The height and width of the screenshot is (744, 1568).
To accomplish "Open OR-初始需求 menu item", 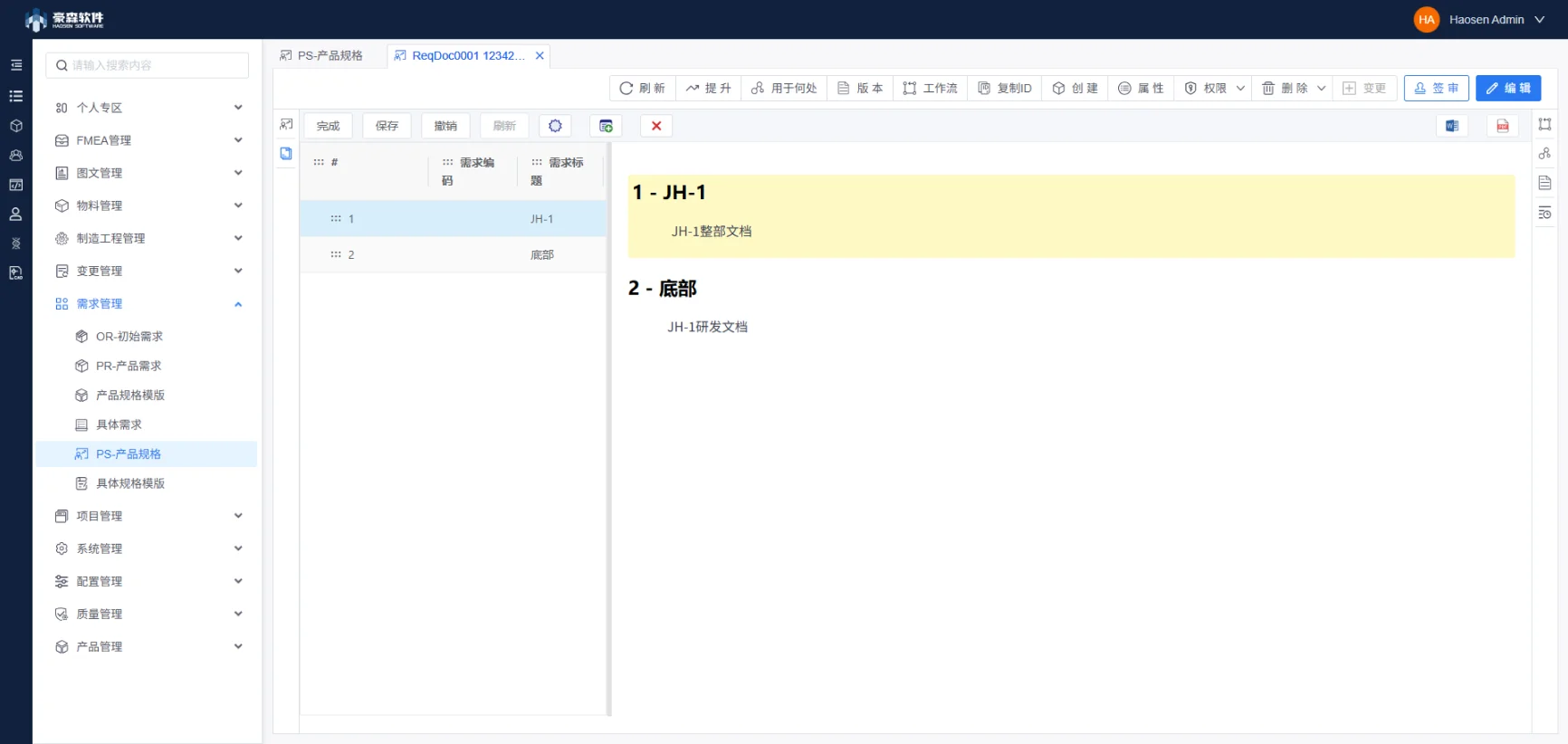I will click(x=147, y=337).
